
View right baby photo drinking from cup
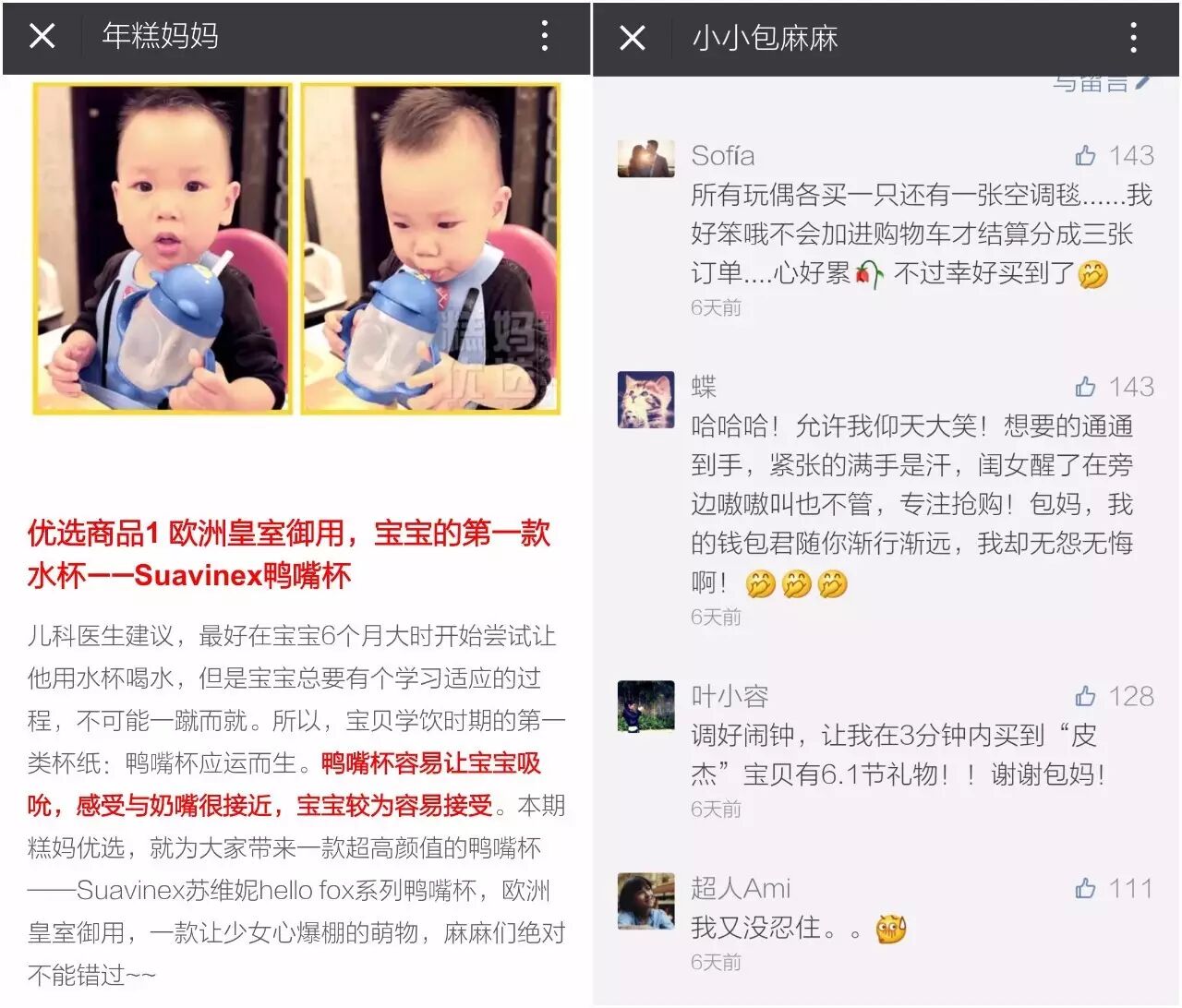(x=430, y=248)
